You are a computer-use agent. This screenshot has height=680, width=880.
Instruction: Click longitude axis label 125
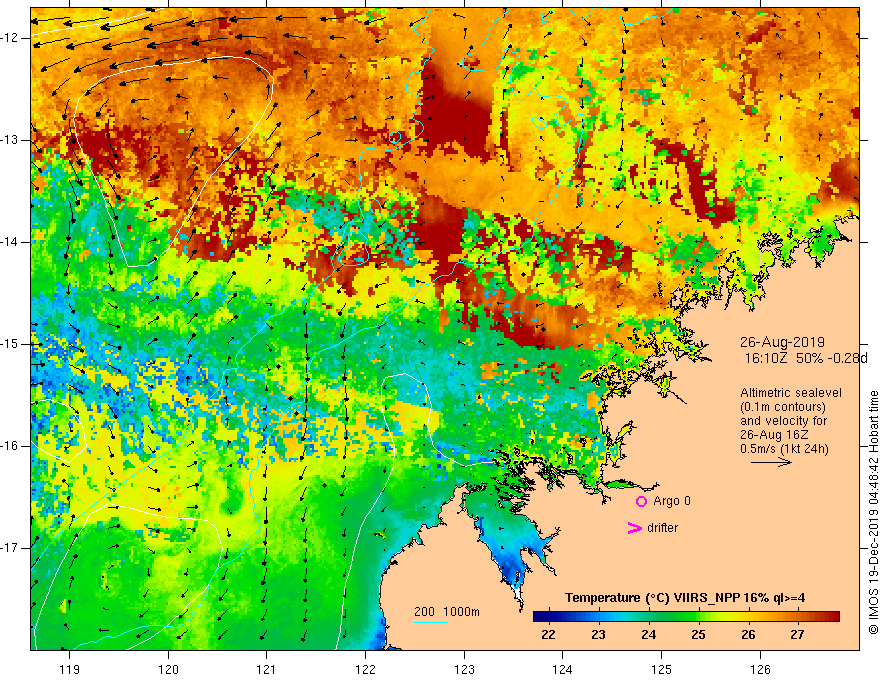click(662, 670)
